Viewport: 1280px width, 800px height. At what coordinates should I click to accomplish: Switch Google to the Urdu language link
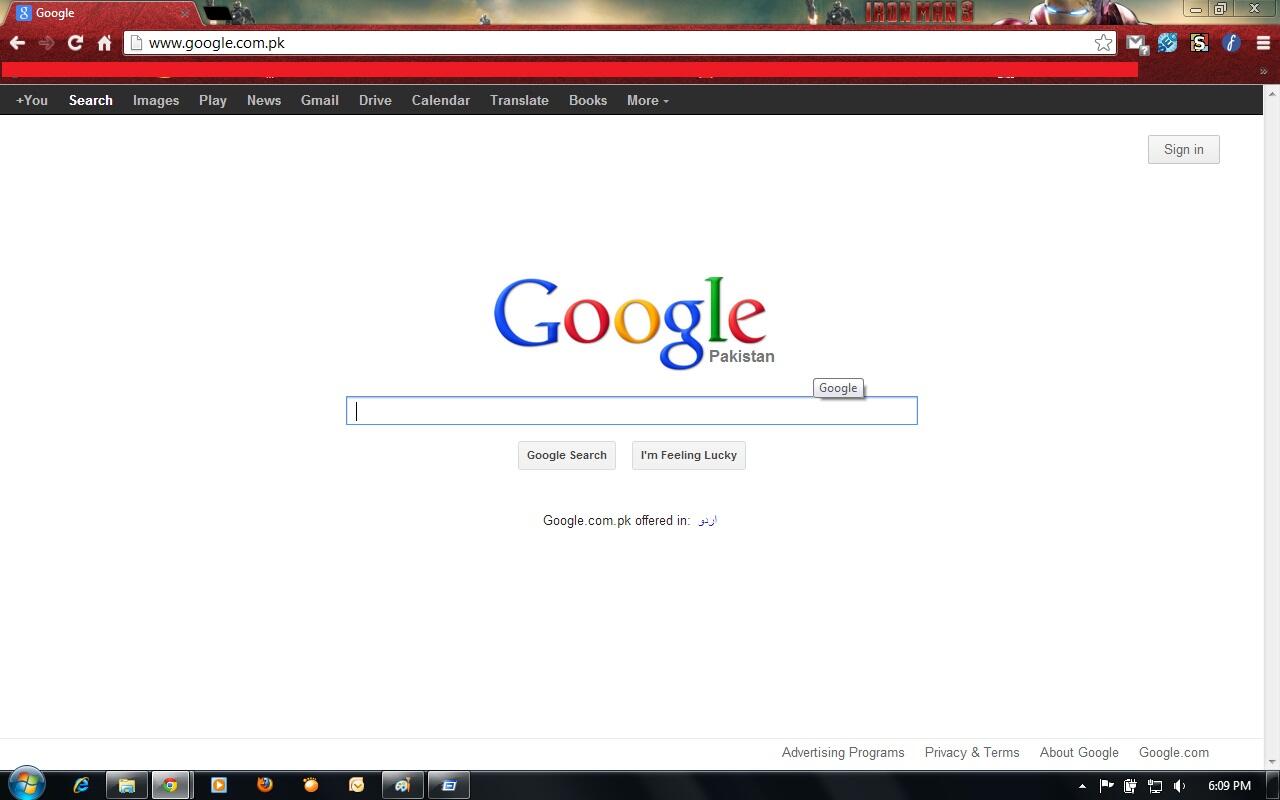(708, 520)
